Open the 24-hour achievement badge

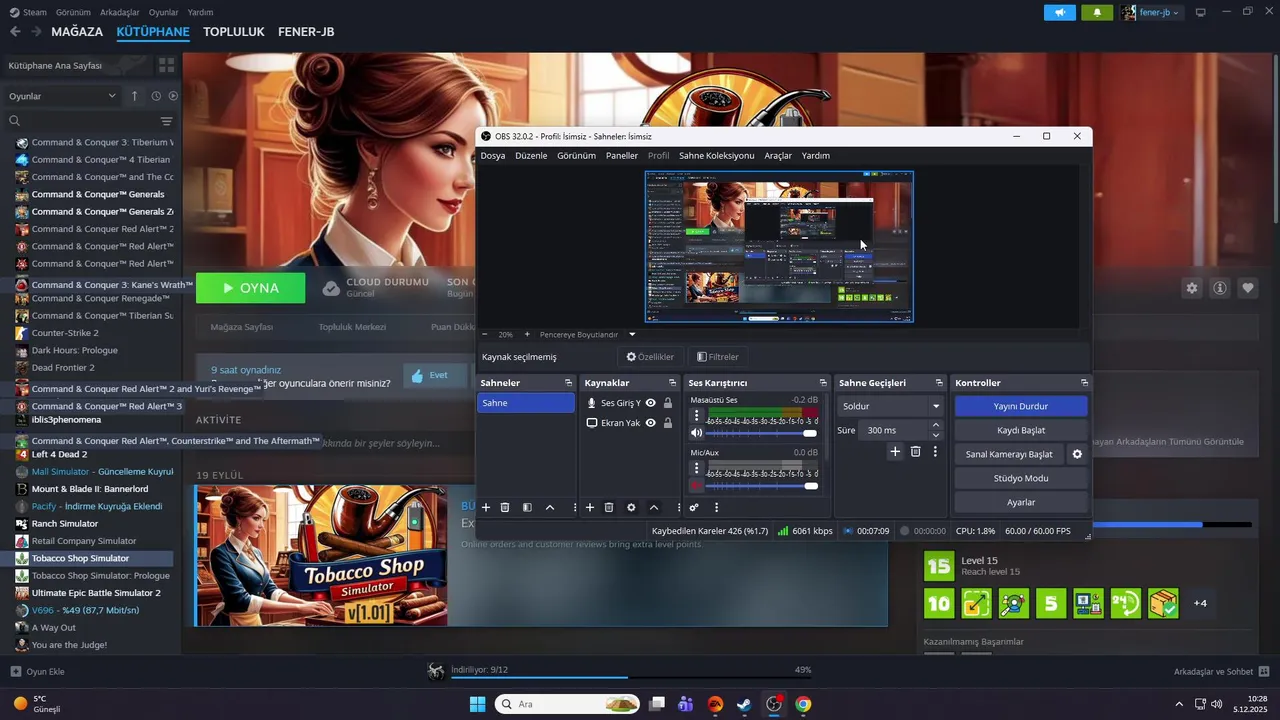[x=1126, y=603]
